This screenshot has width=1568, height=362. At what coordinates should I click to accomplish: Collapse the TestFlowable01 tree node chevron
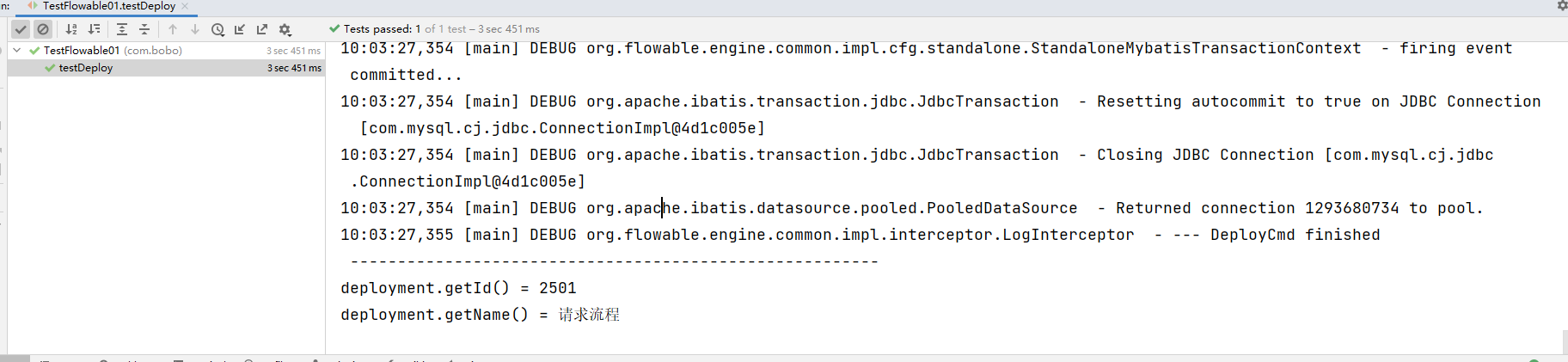(17, 50)
